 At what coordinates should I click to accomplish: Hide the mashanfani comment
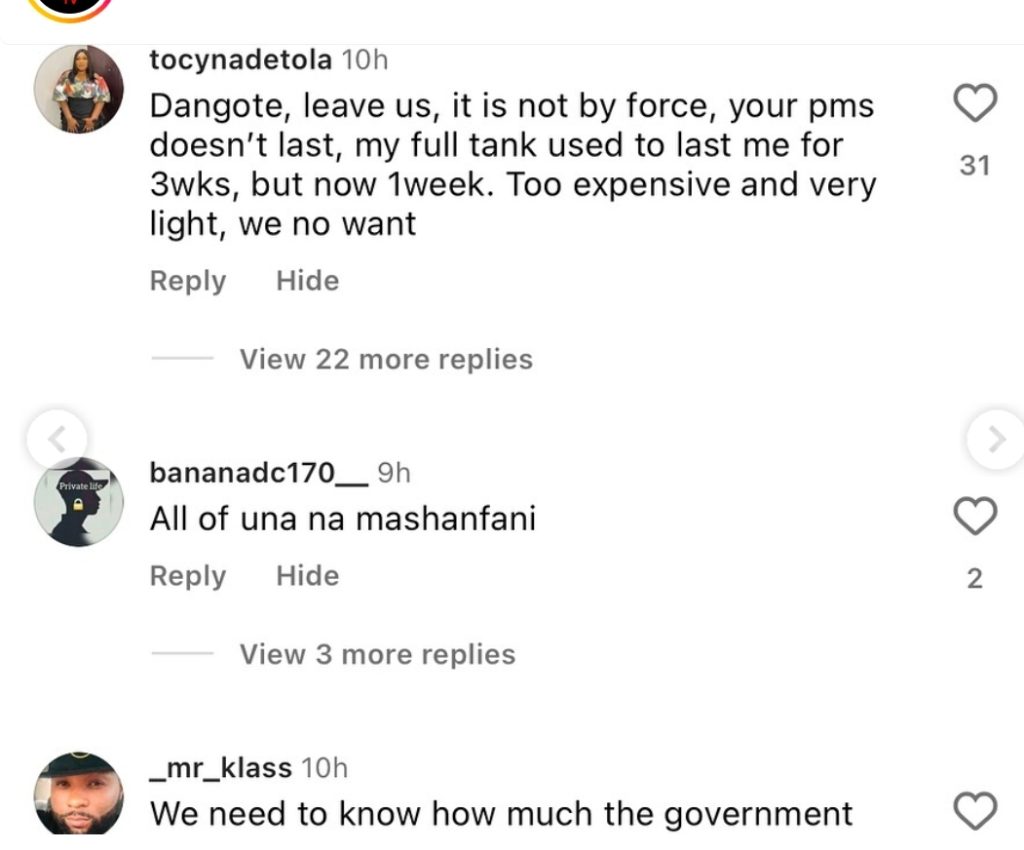(x=307, y=576)
